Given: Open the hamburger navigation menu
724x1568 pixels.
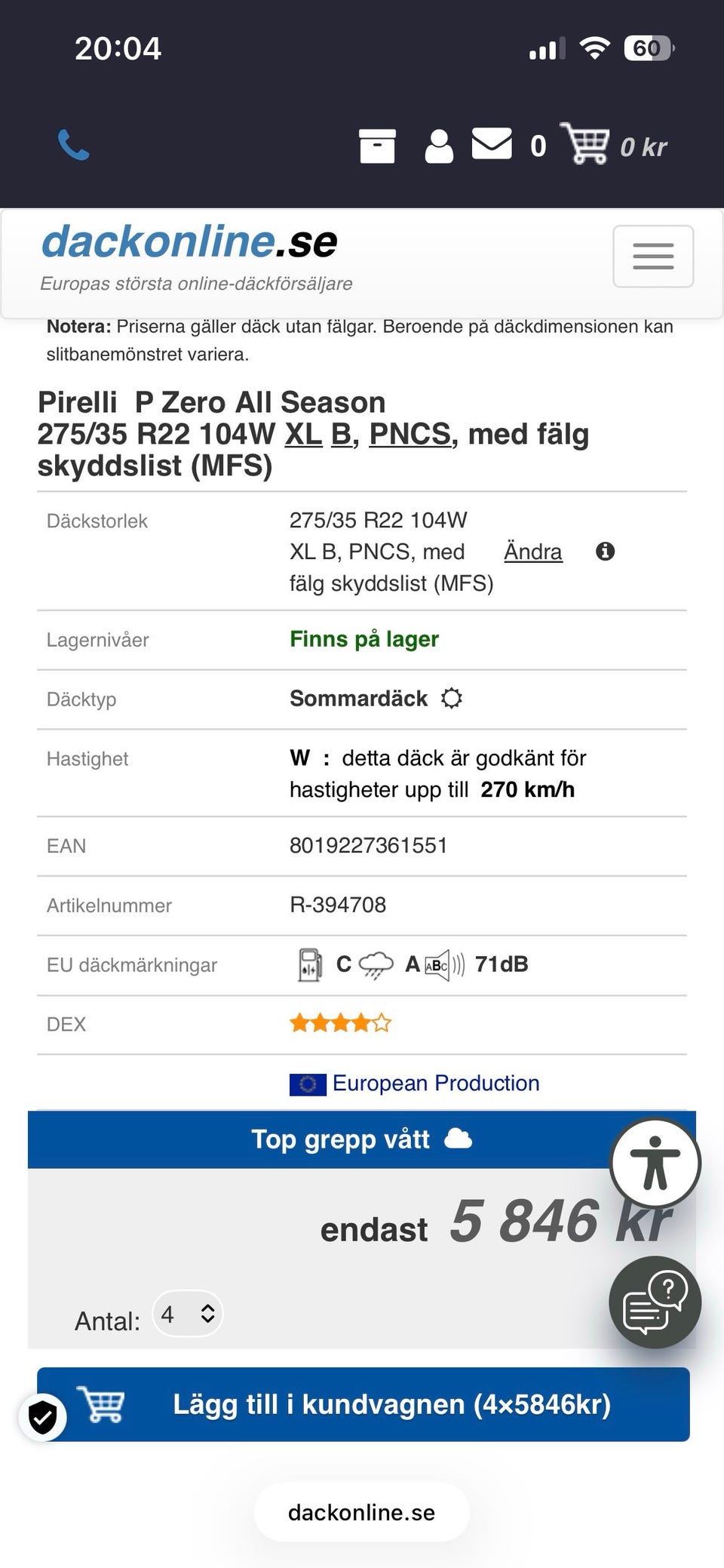Looking at the screenshot, I should 653,257.
